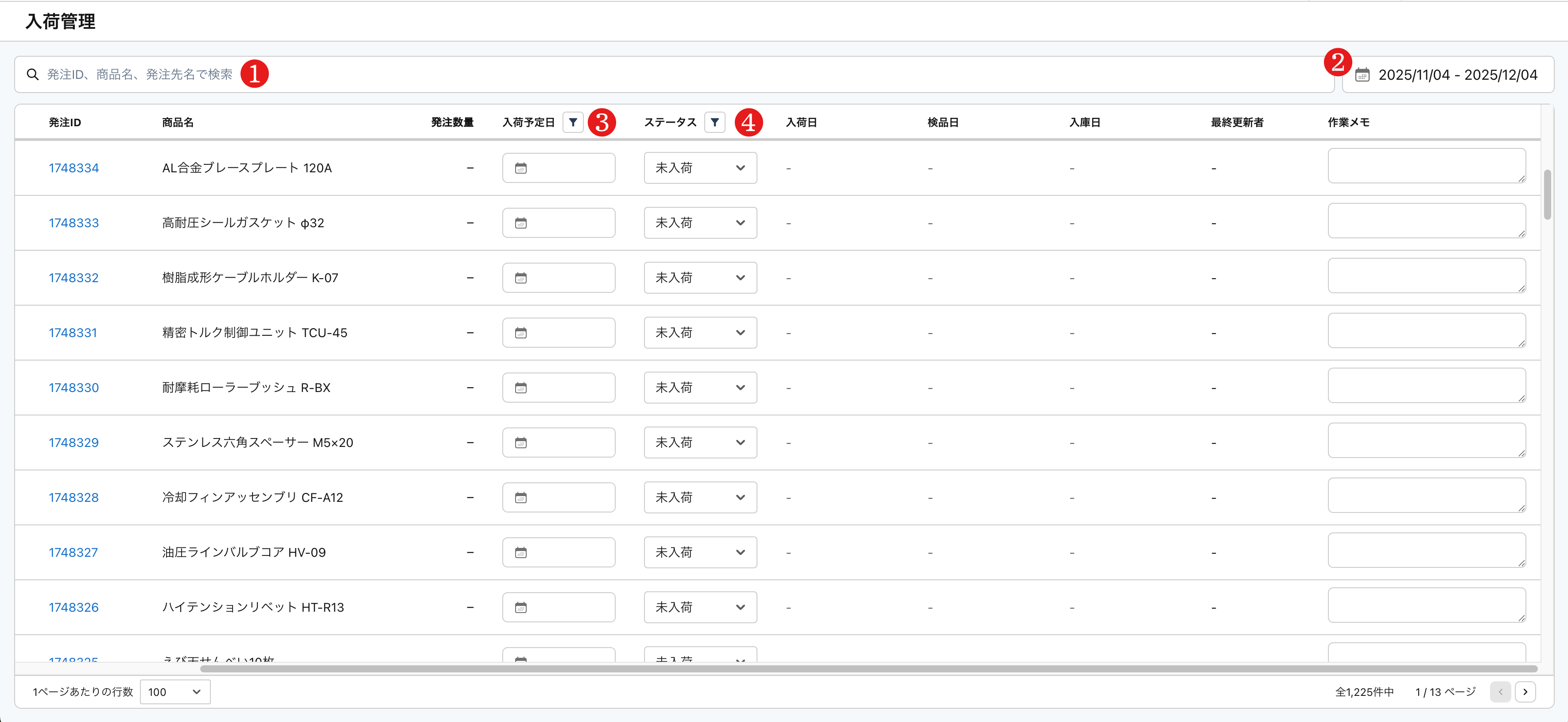
Task: Open calendar icon for order 1748334
Action: click(521, 168)
